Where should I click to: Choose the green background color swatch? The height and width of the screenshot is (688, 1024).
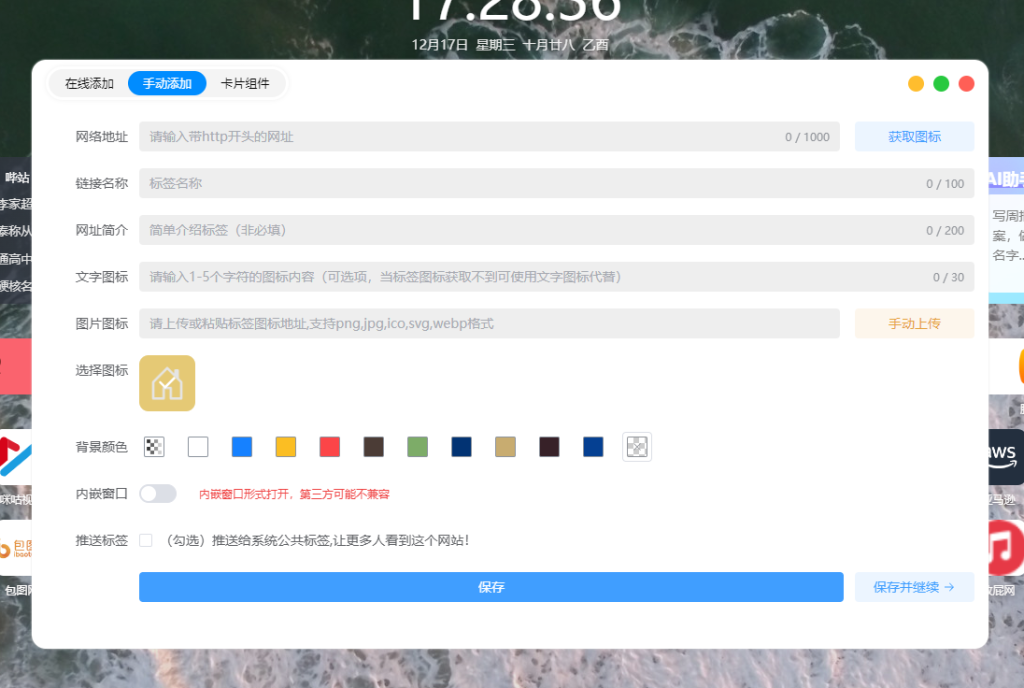(x=417, y=447)
